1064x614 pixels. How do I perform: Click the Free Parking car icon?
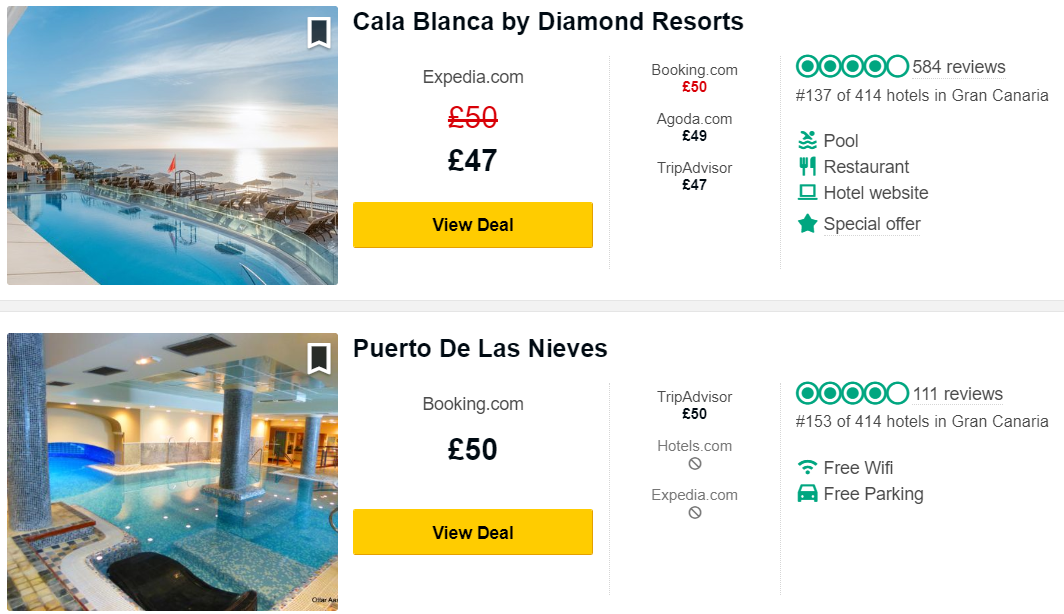tap(808, 493)
